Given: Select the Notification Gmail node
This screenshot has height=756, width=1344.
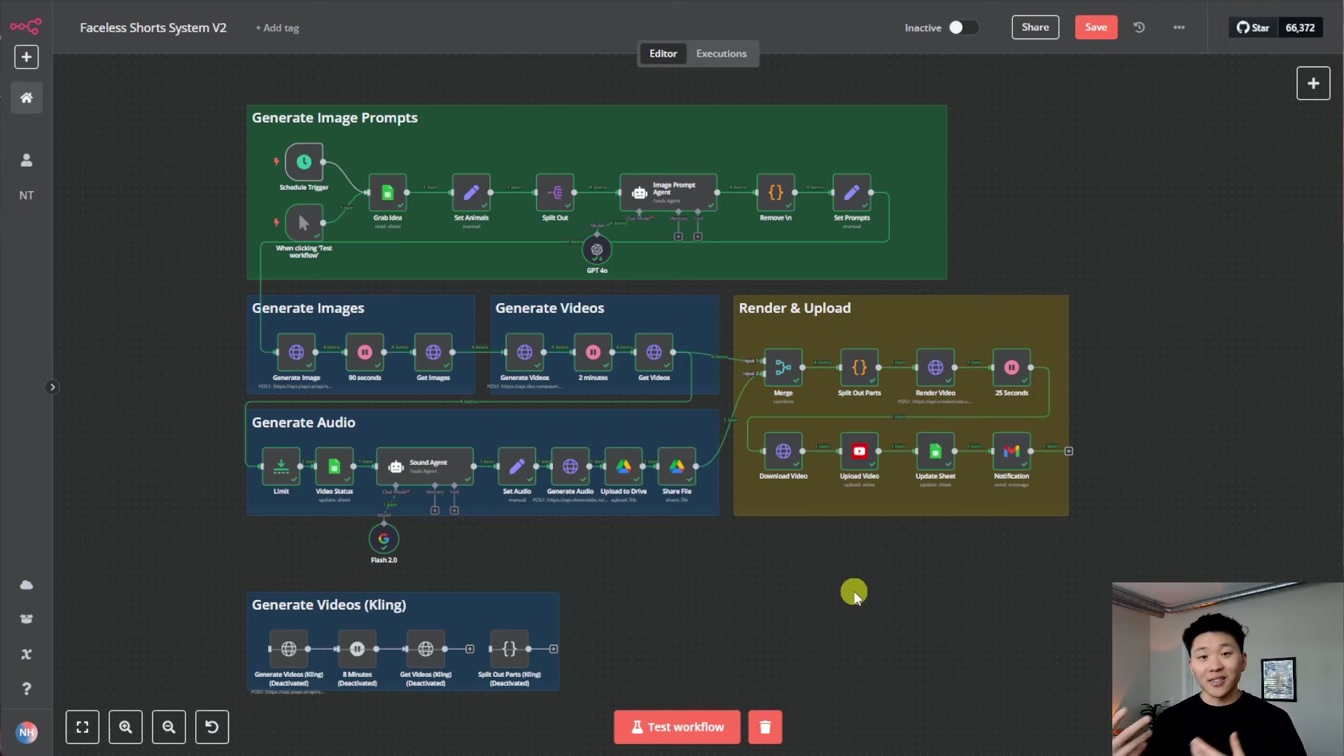Looking at the screenshot, I should (1011, 451).
